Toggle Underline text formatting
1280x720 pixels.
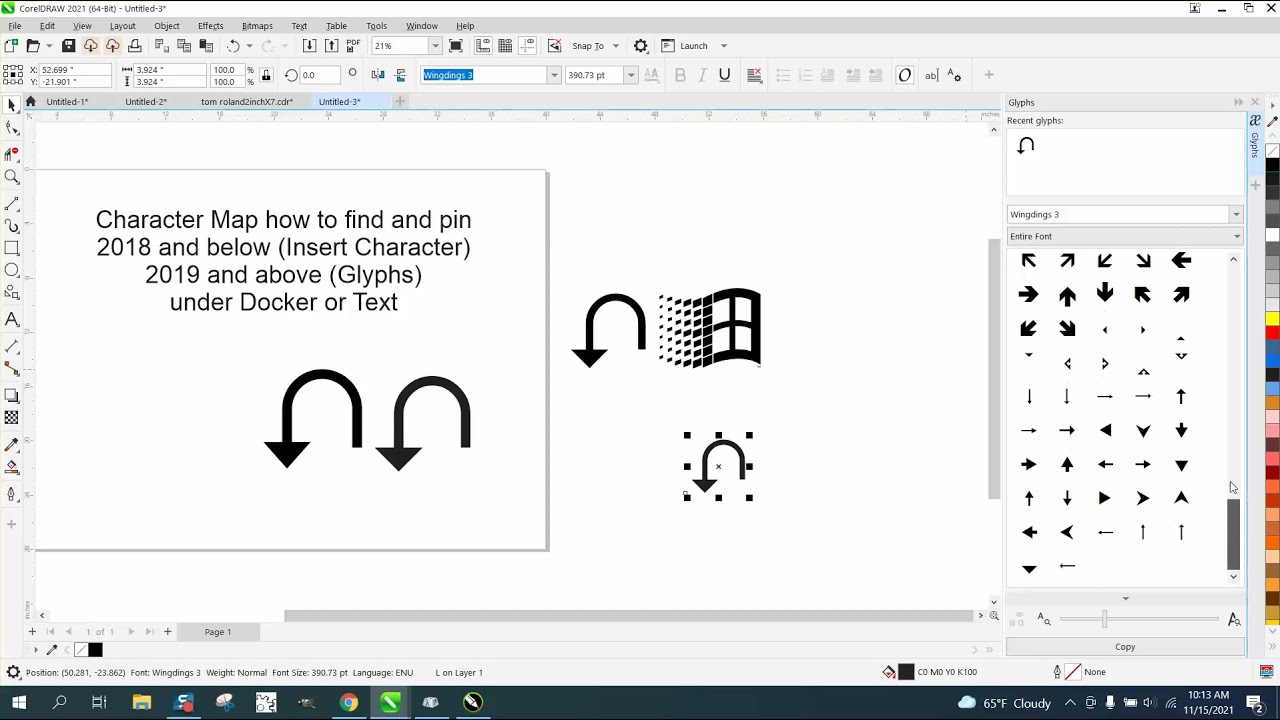point(724,75)
